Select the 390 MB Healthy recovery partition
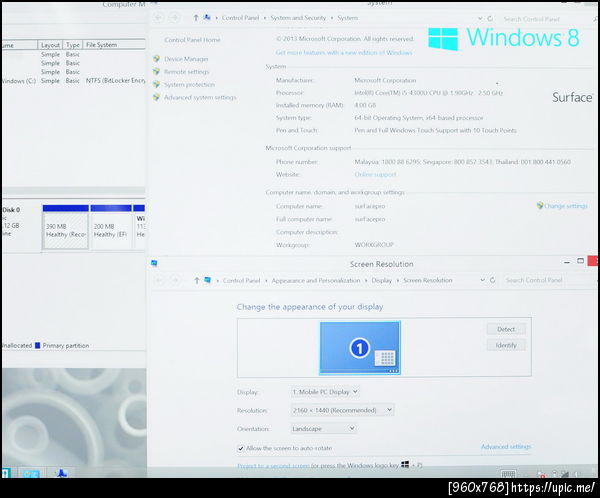 65,227
